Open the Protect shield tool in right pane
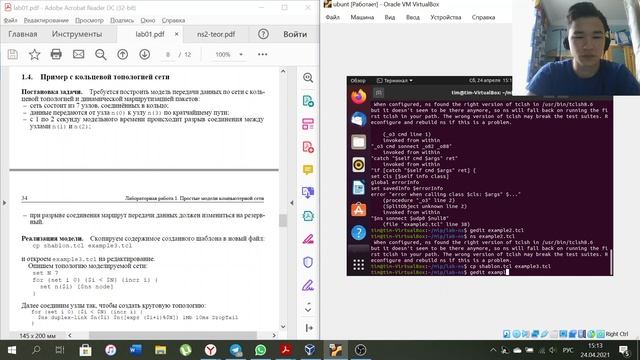The height and width of the screenshot is (360, 640). click(308, 262)
